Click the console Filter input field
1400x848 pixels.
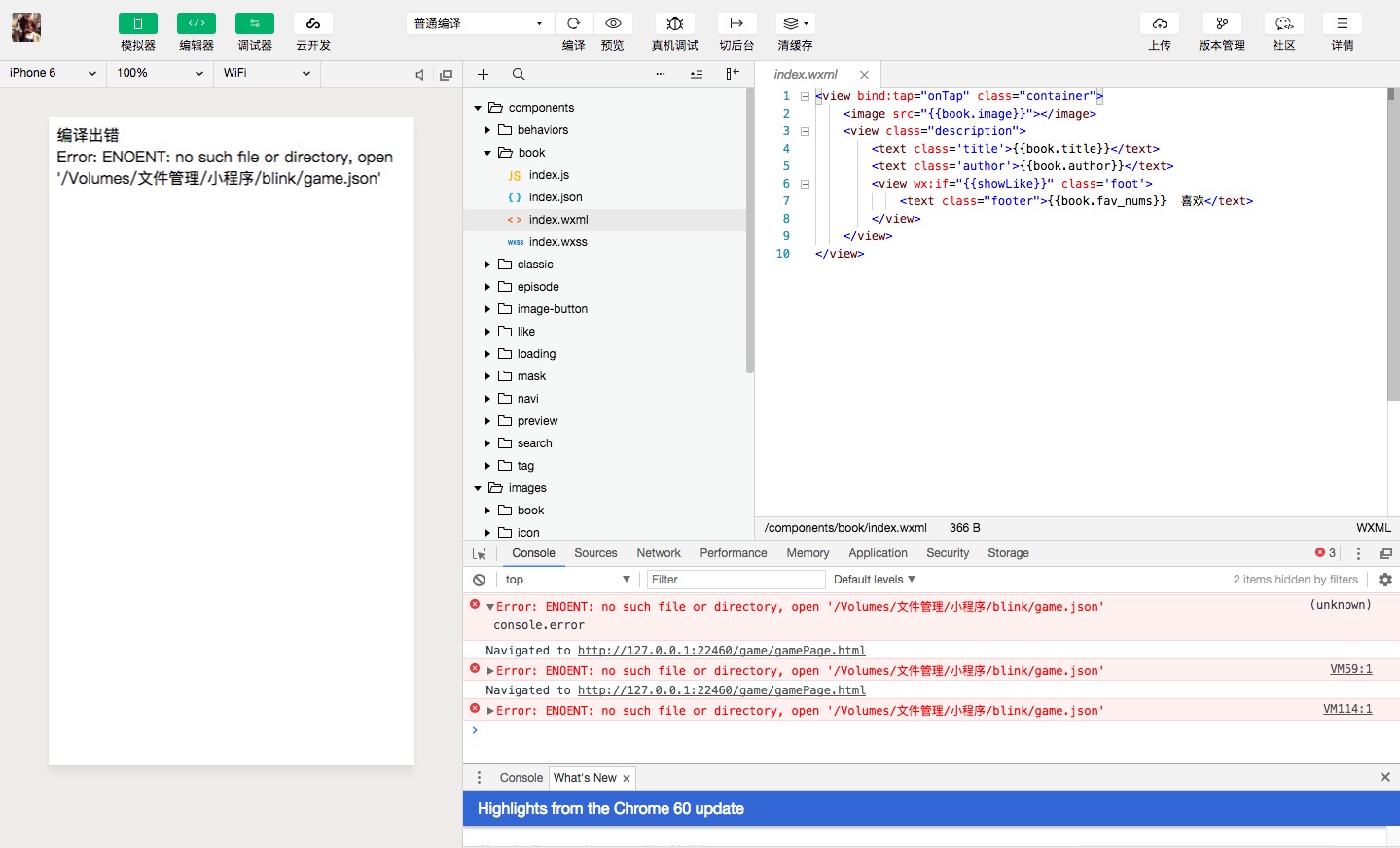pyautogui.click(x=735, y=580)
